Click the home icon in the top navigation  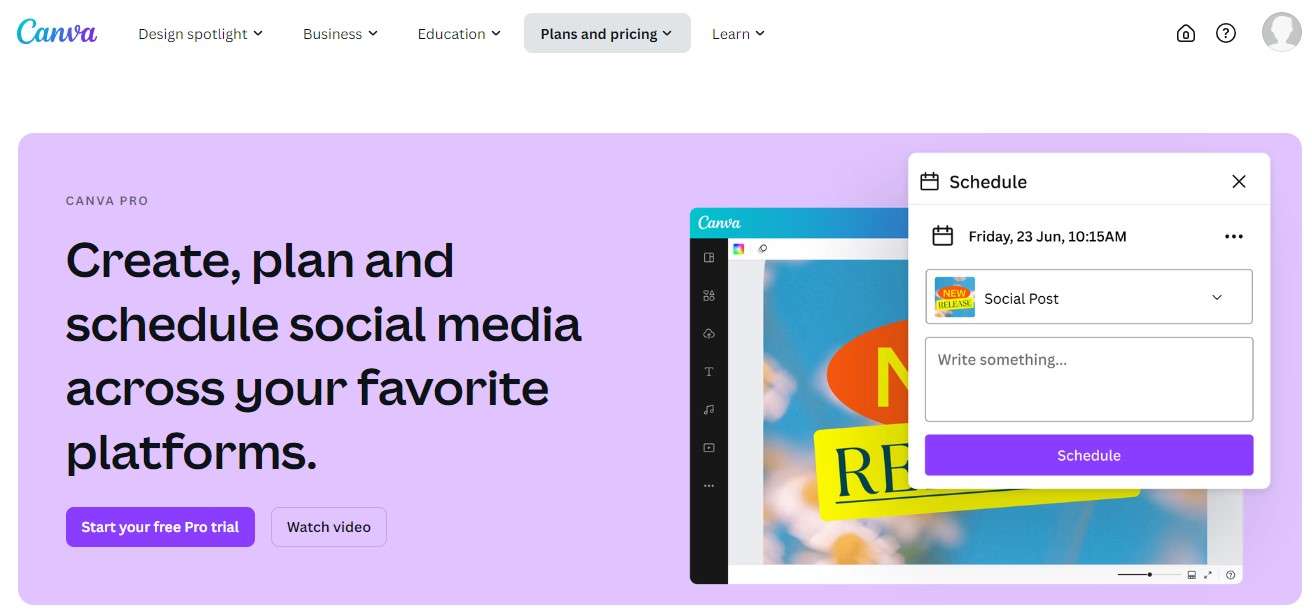(1186, 33)
